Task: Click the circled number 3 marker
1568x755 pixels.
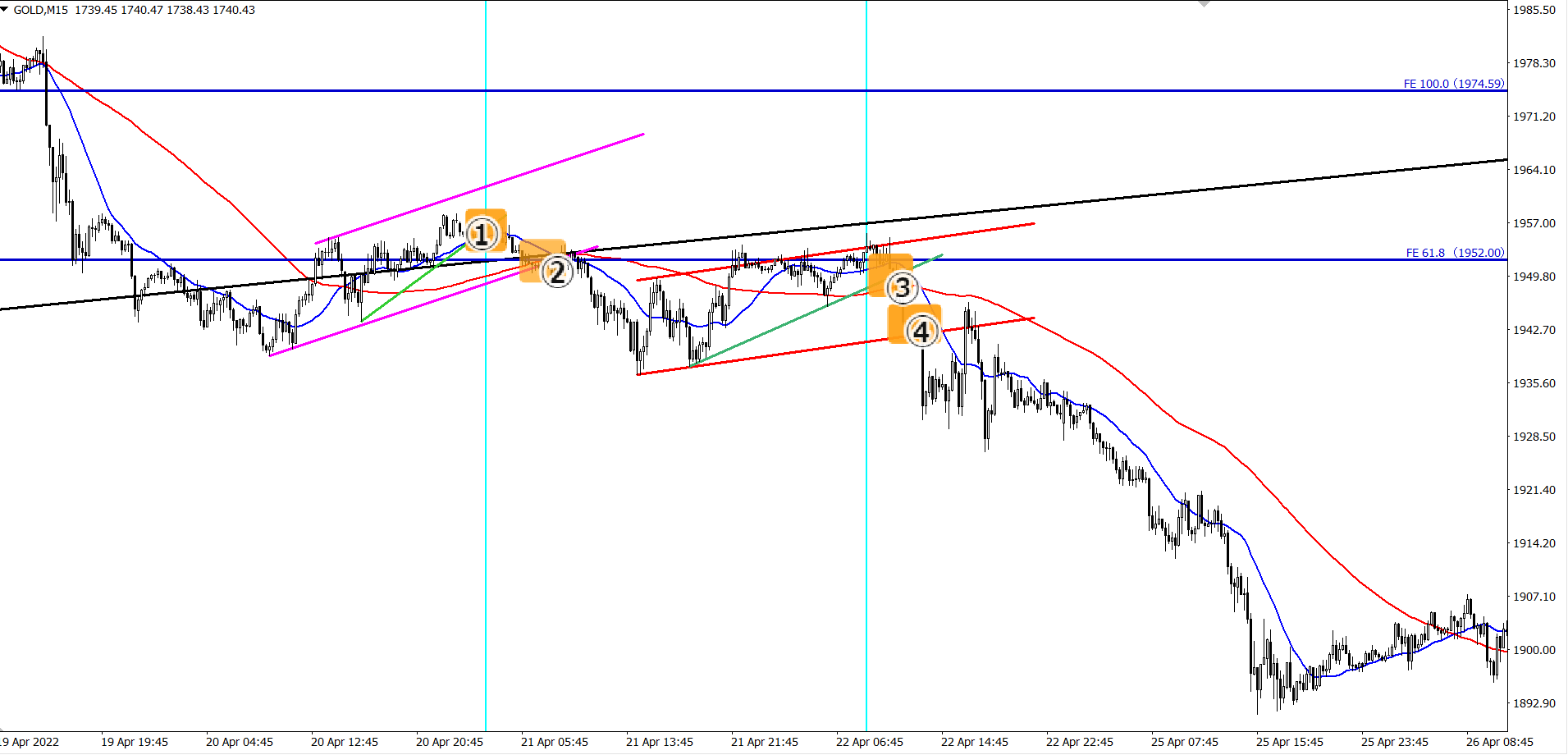Action: pyautogui.click(x=903, y=287)
